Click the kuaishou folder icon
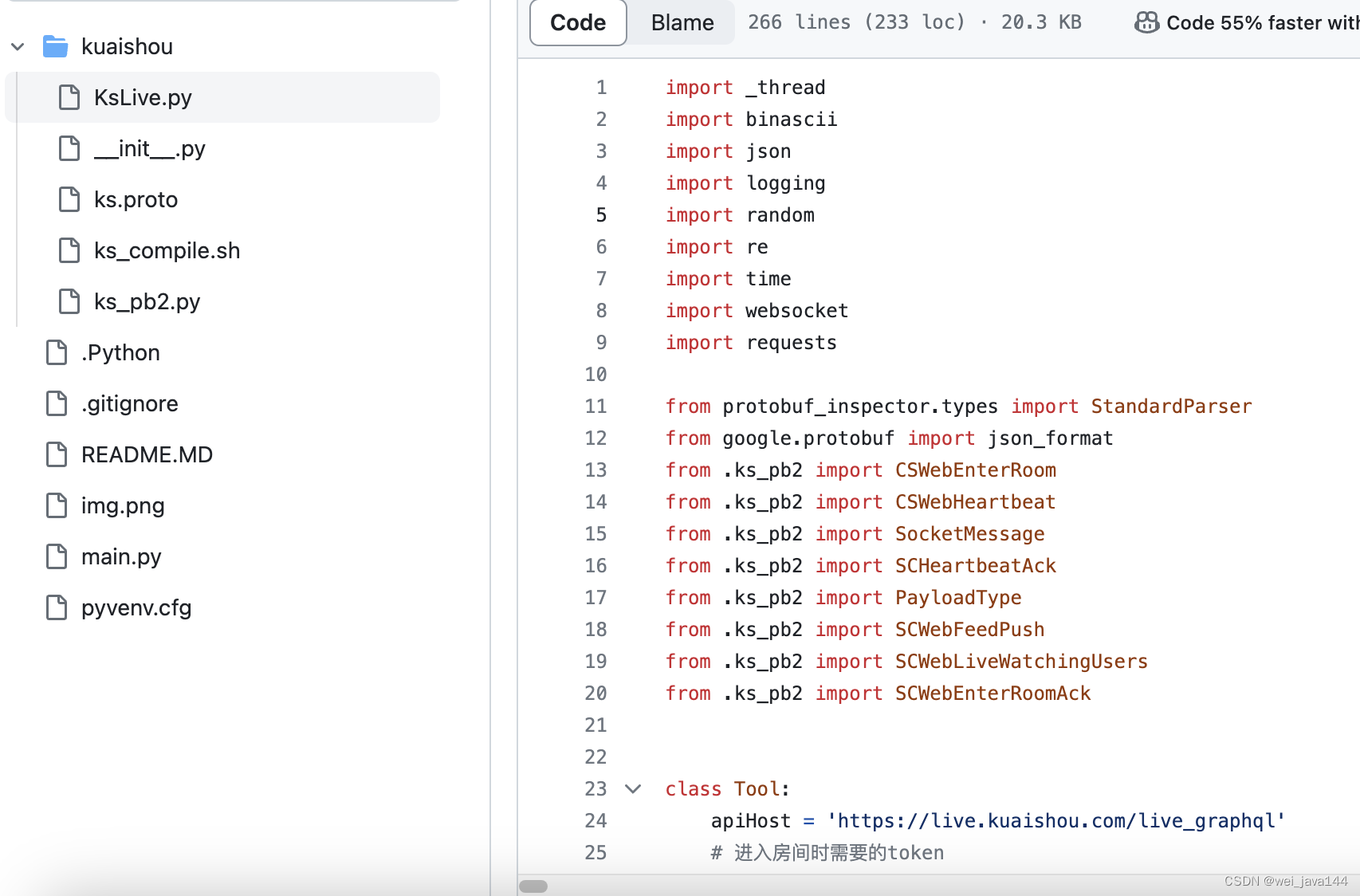This screenshot has width=1360, height=896. pyautogui.click(x=55, y=46)
